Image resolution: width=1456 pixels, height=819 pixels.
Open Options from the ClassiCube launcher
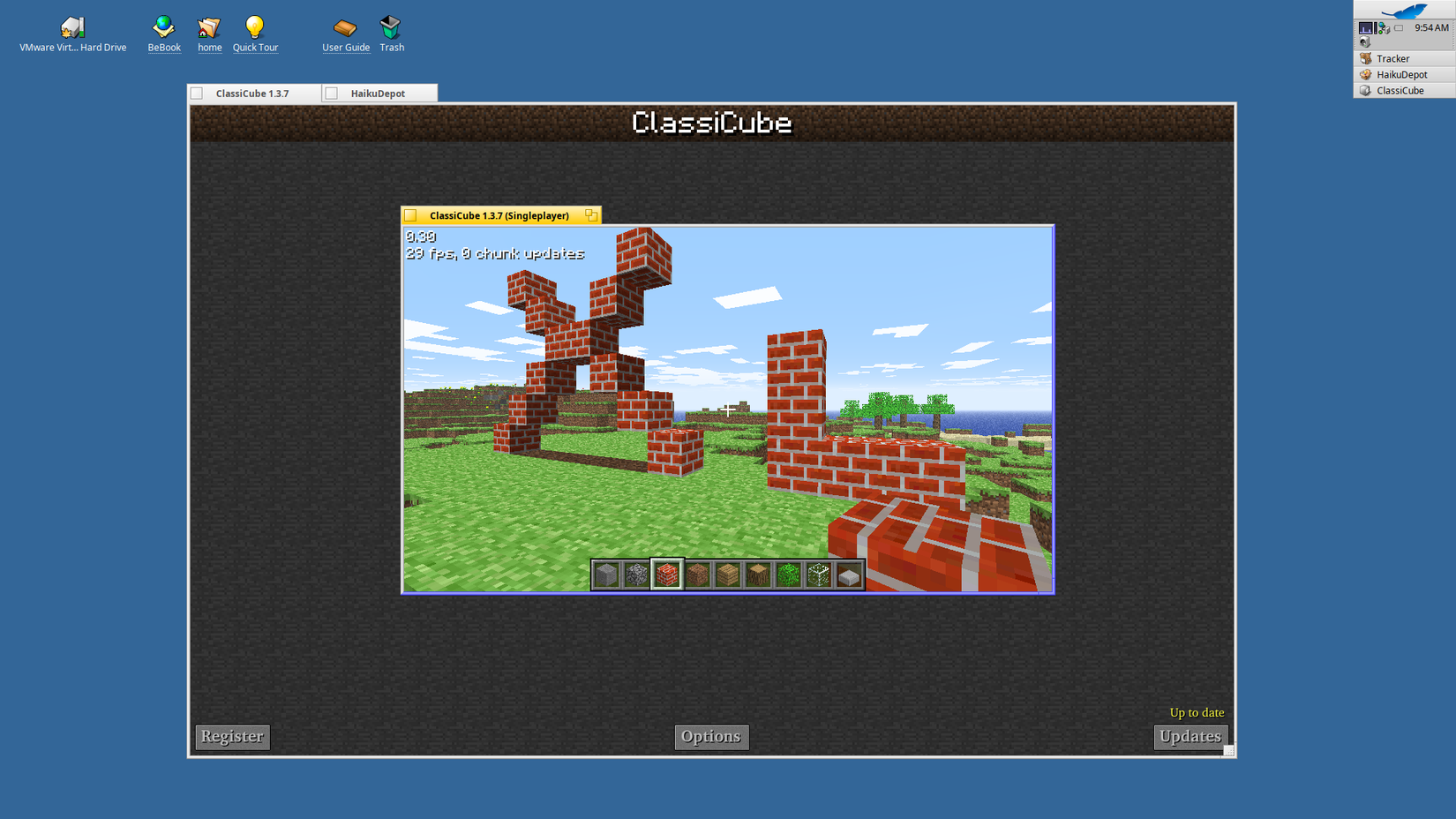tap(711, 736)
